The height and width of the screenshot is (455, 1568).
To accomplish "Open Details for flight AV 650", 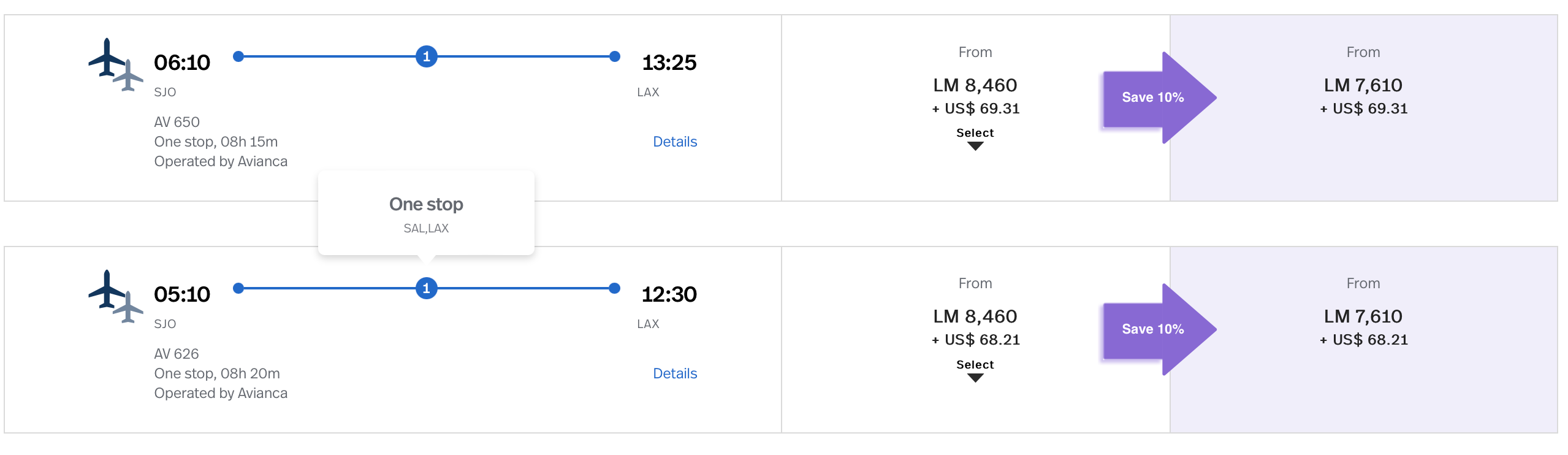I will tap(674, 142).
